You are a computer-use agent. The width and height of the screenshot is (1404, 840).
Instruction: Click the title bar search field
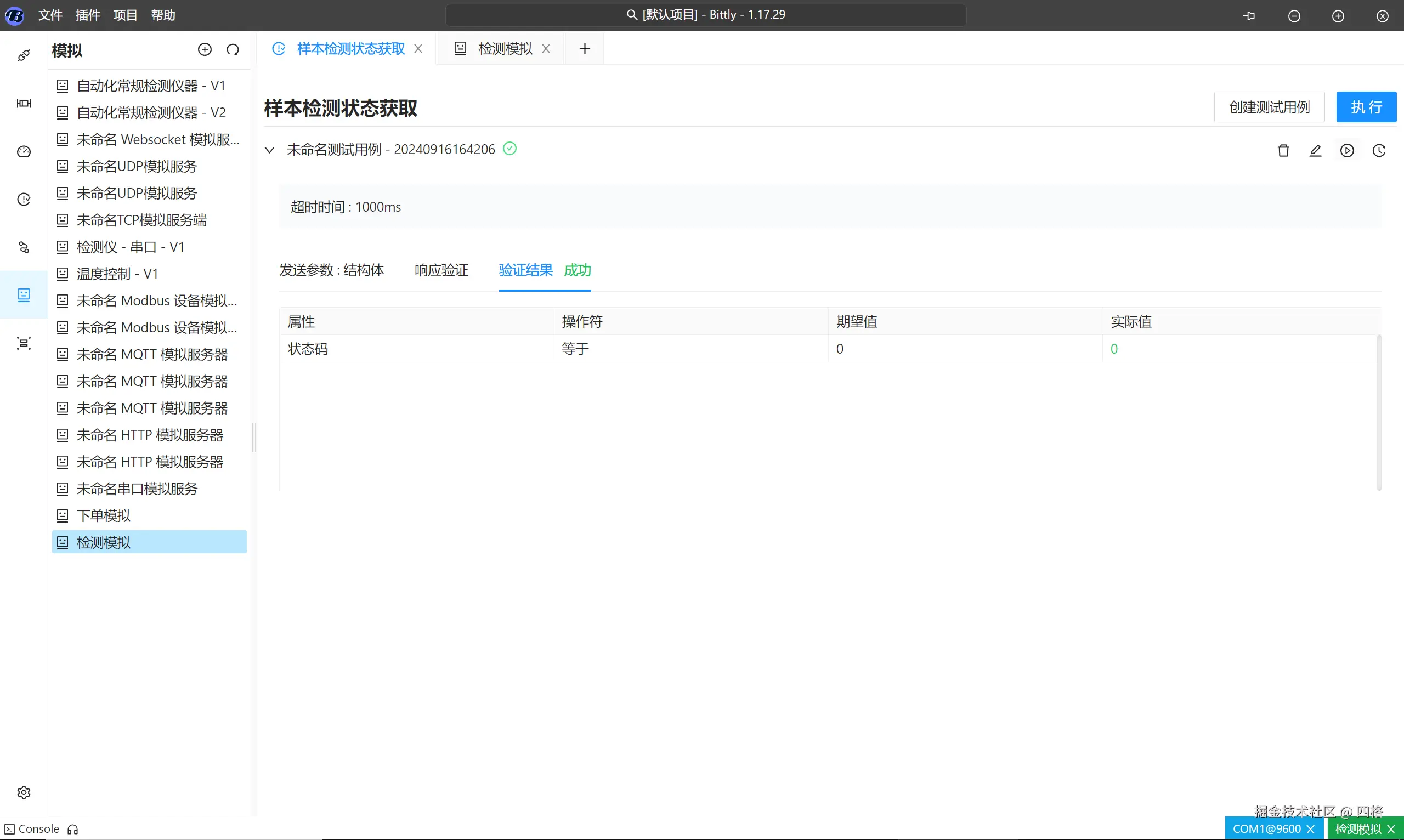point(705,15)
